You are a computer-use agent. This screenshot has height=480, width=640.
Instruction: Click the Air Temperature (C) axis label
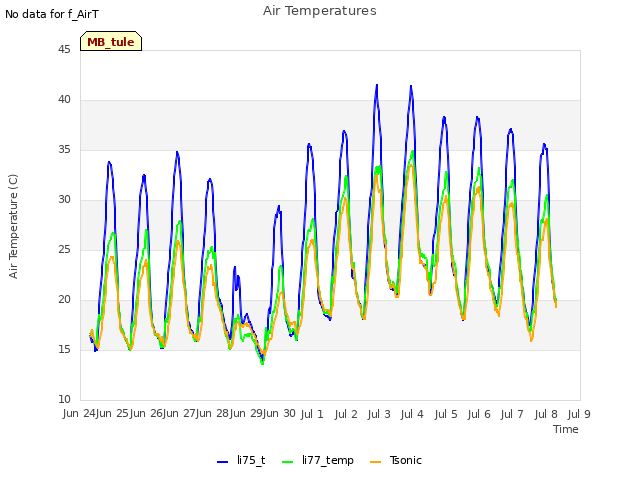click(13, 227)
